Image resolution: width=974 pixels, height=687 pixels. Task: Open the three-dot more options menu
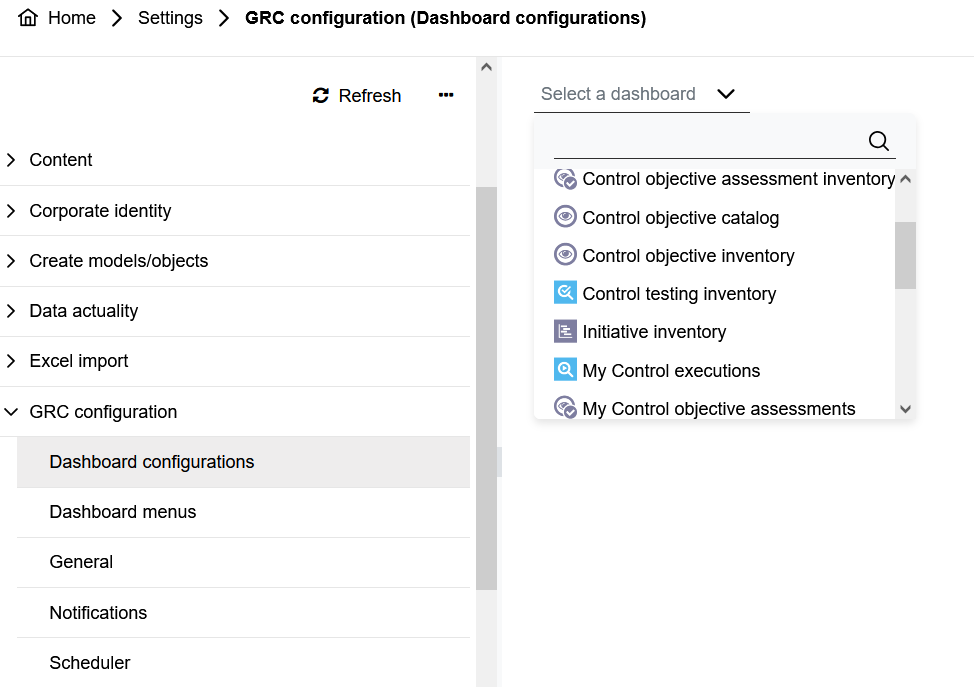(x=446, y=95)
